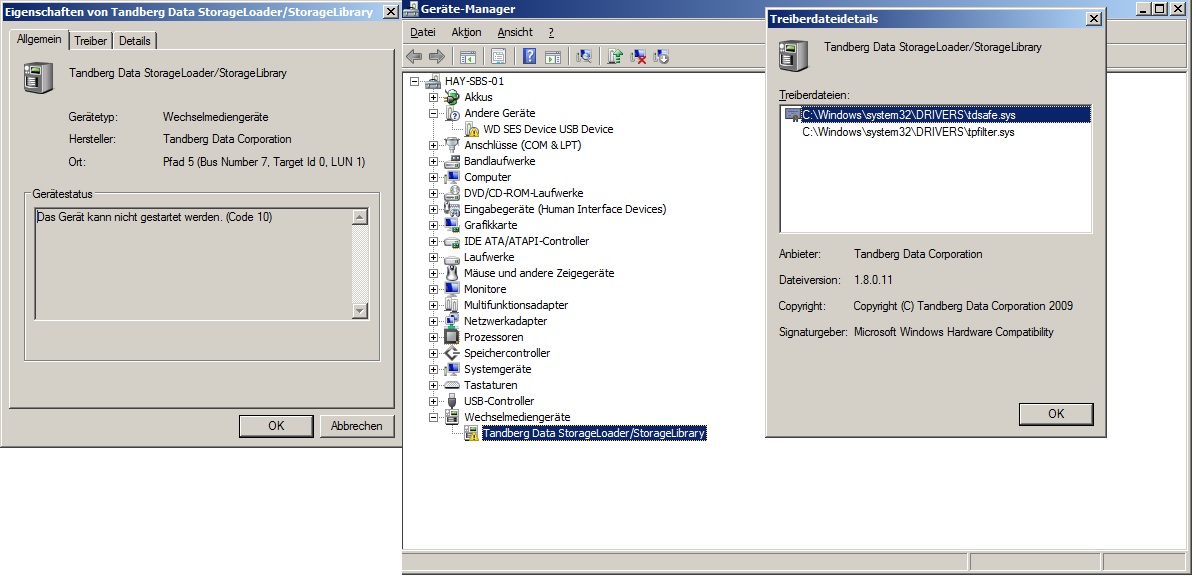Expand the Speichercontroller node
1196x582 pixels.
[433, 353]
